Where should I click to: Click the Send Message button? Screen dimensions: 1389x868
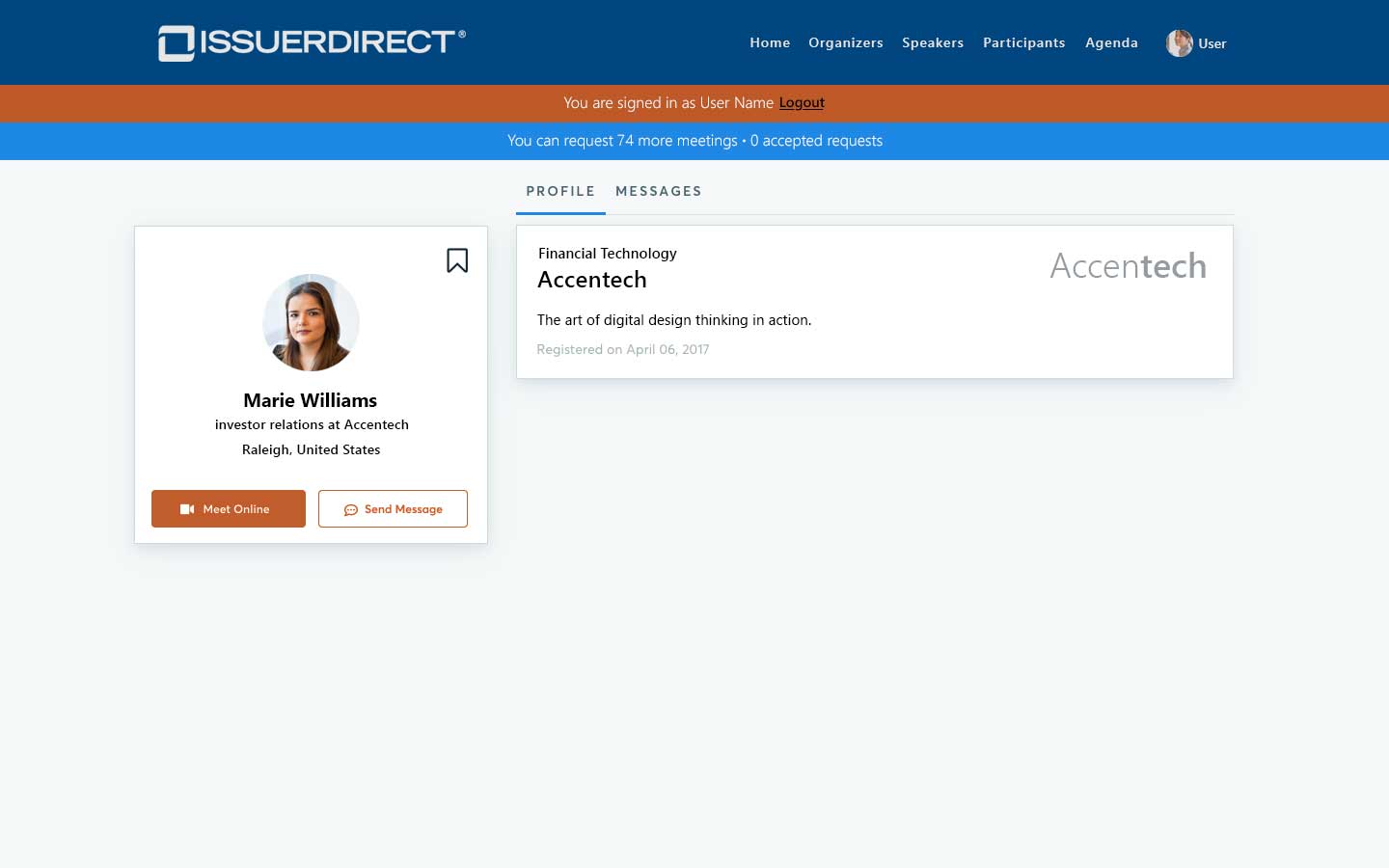393,508
